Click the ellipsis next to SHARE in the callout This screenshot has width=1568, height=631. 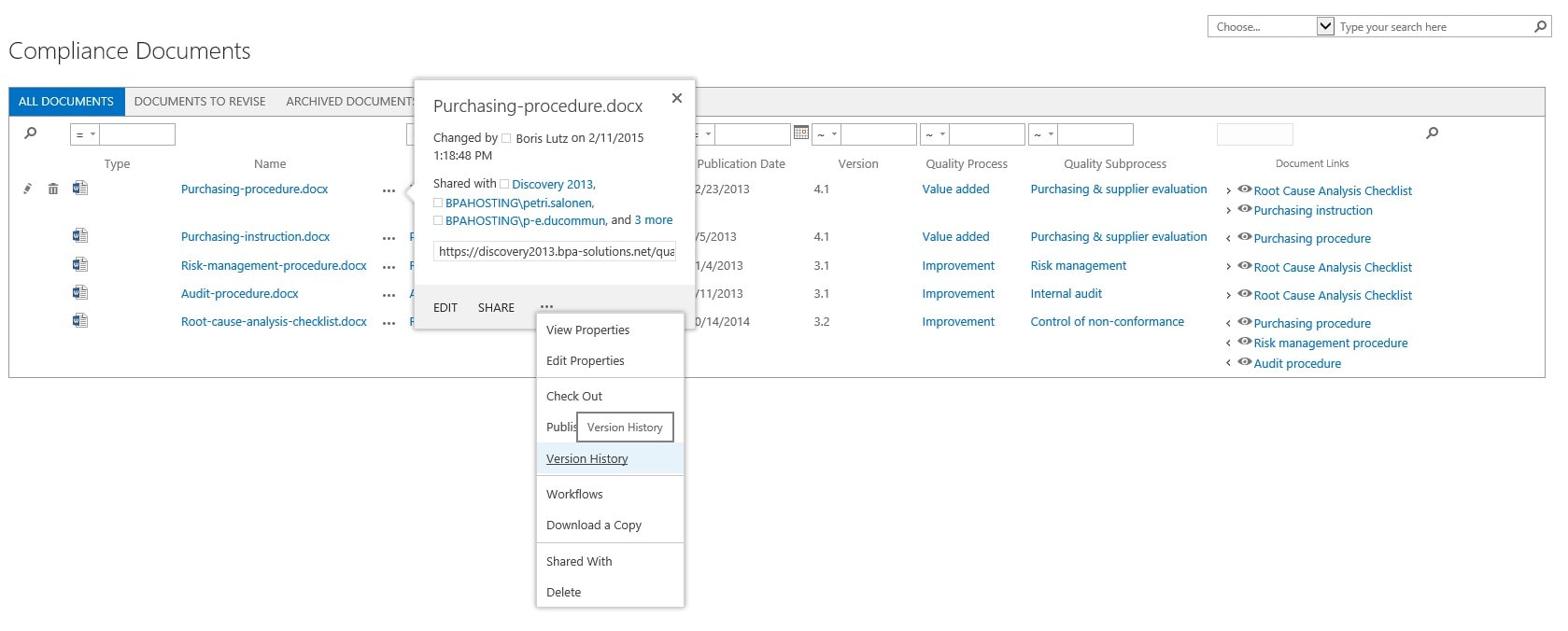coord(546,306)
